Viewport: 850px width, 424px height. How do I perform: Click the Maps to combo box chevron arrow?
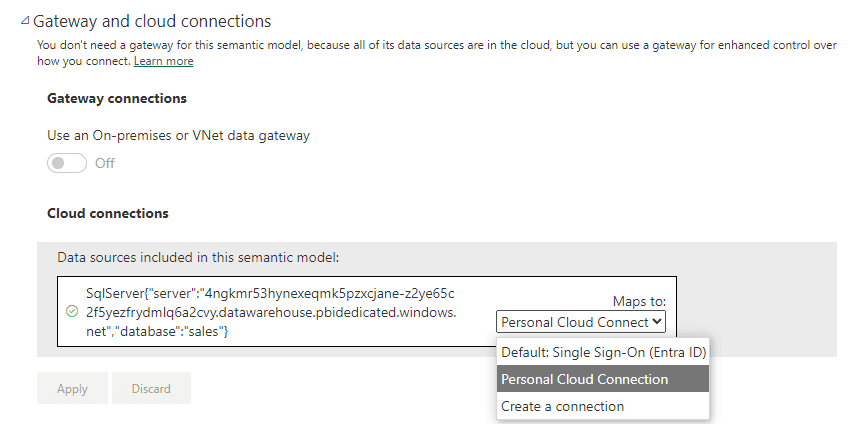pos(657,322)
